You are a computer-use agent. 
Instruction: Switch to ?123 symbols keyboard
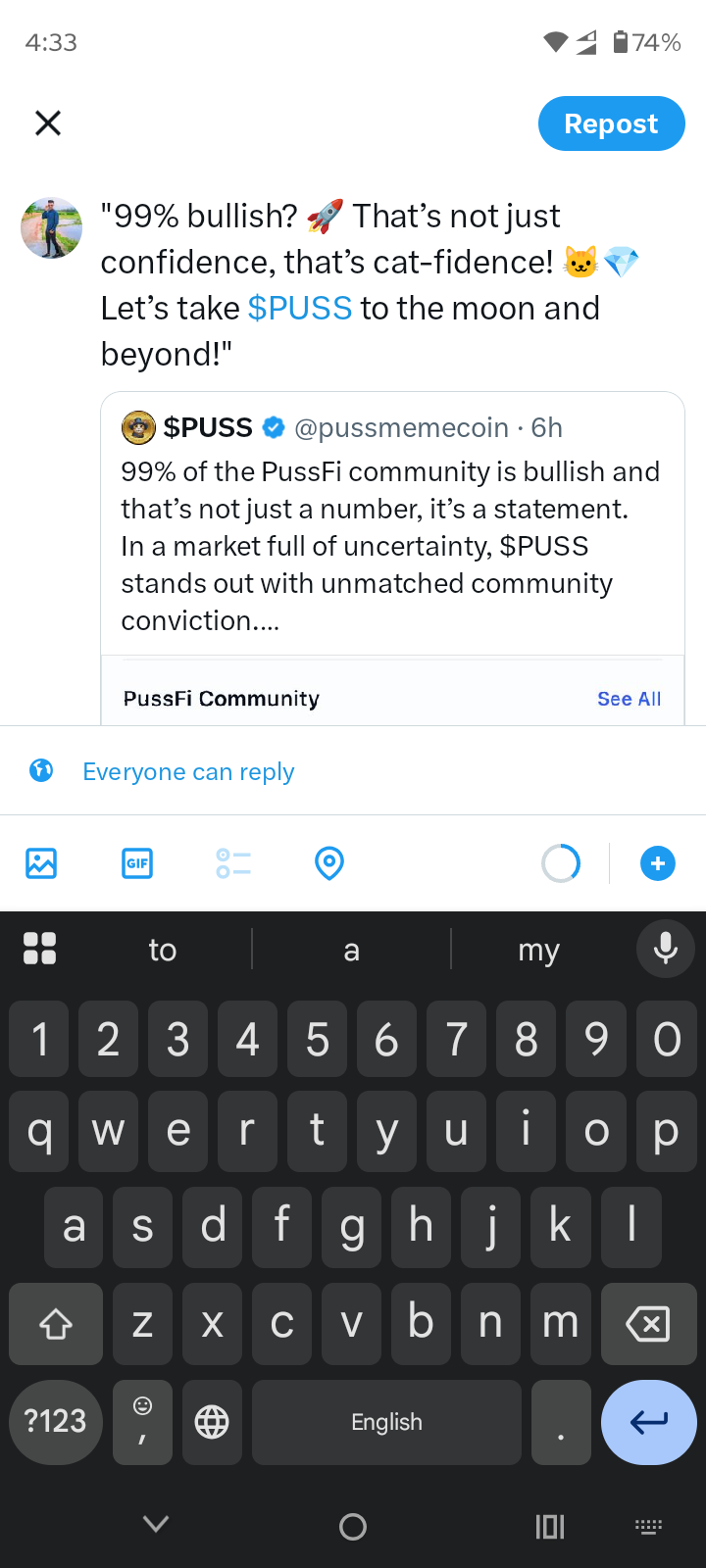56,1422
